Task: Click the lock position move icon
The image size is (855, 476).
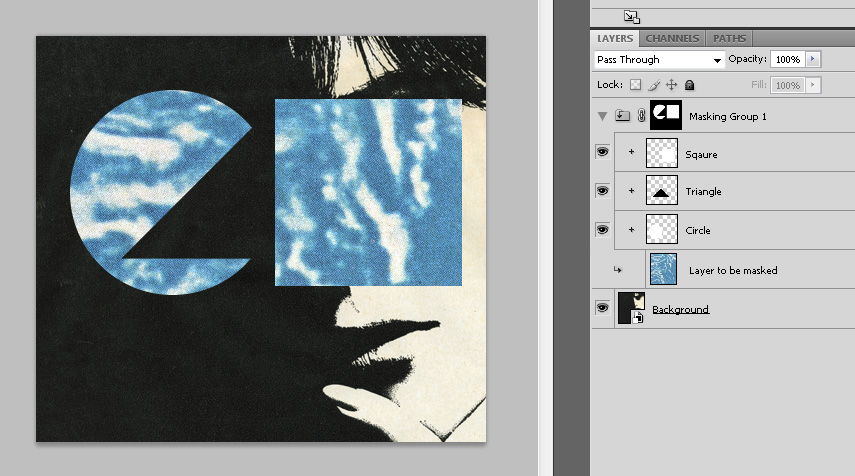Action: tap(672, 86)
